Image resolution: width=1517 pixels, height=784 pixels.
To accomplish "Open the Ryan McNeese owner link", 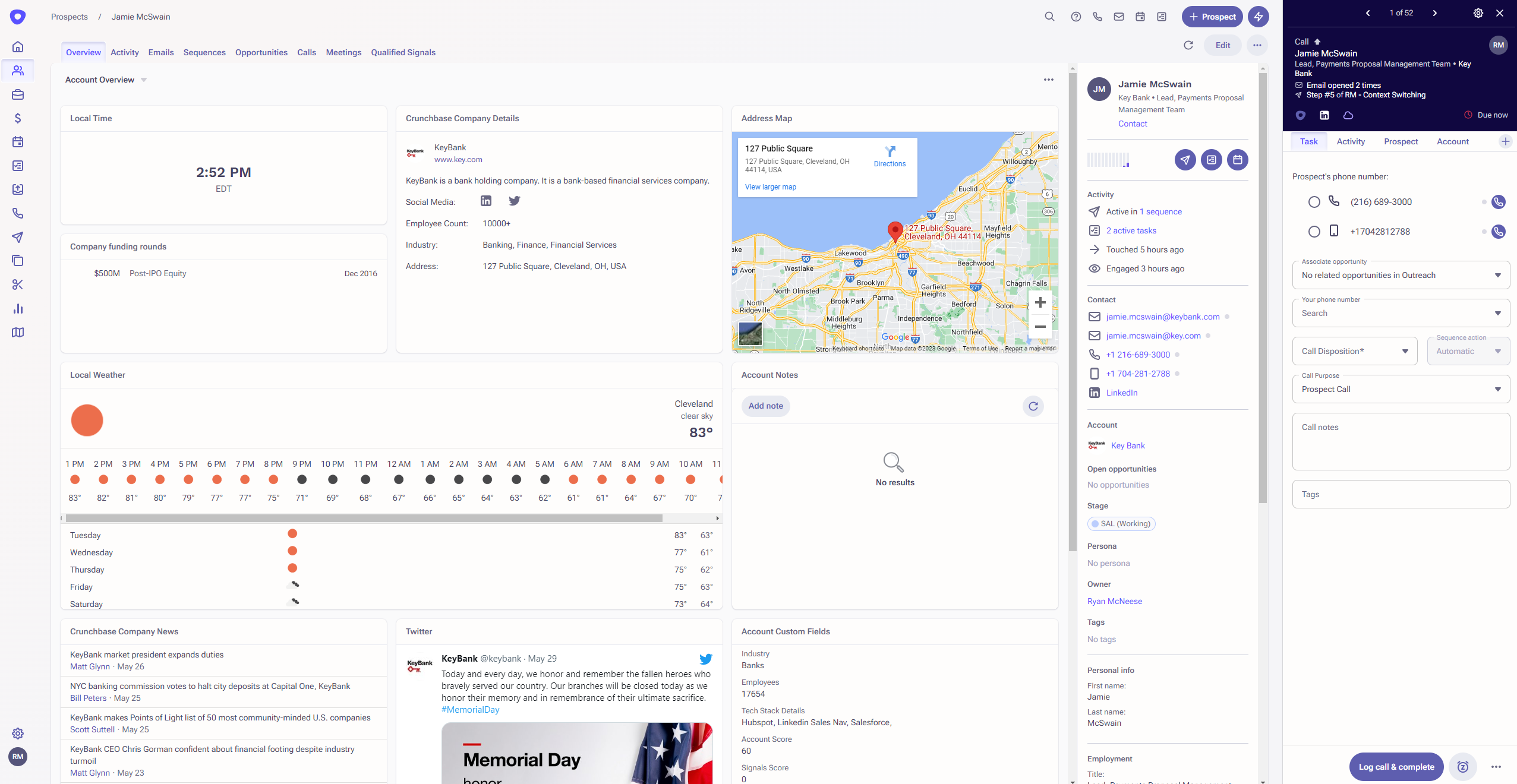I will tap(1115, 602).
